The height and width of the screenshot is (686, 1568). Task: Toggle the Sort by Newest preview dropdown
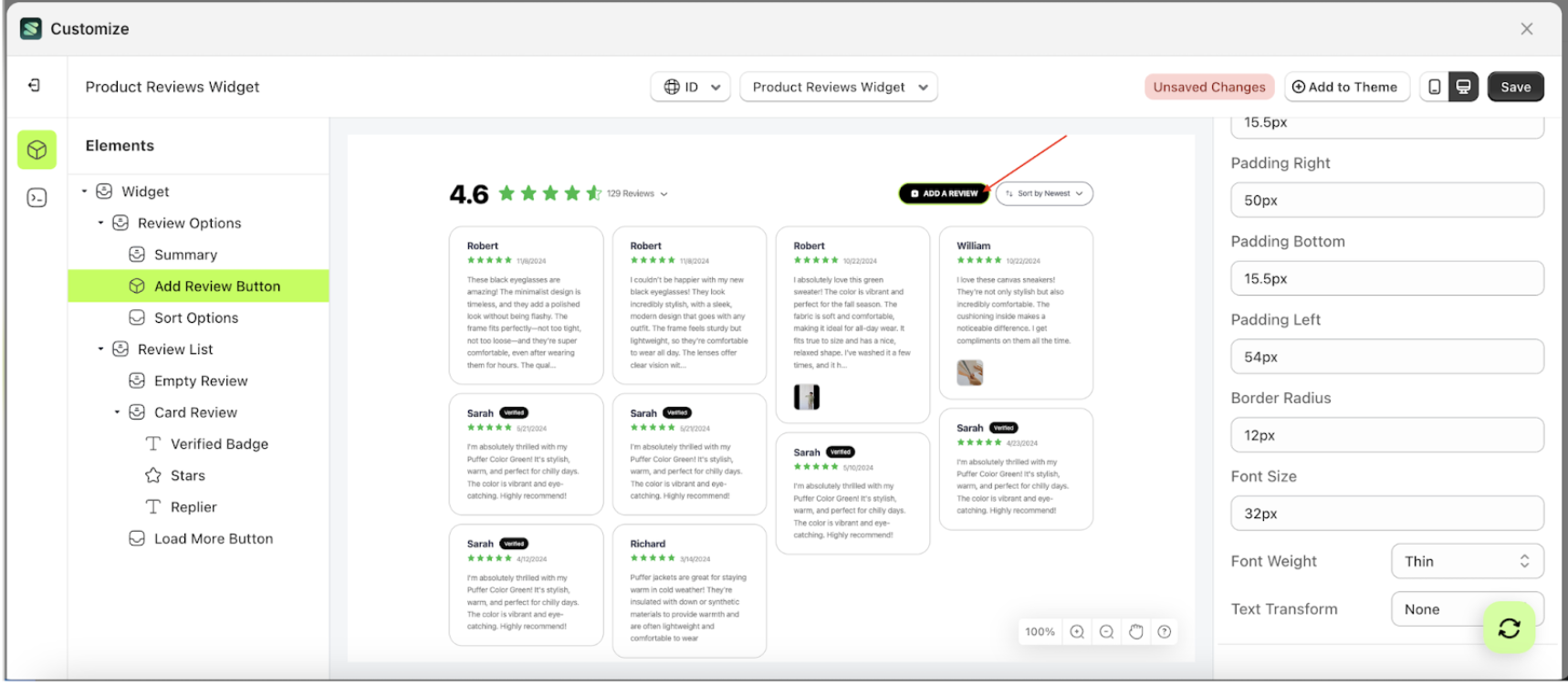pos(1044,194)
